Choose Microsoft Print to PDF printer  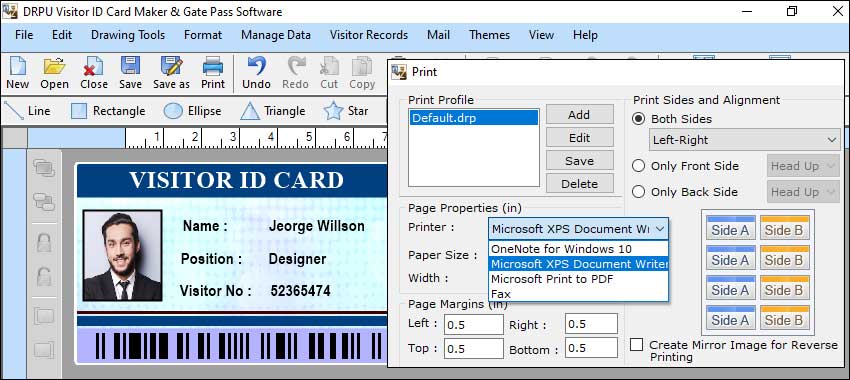(x=578, y=279)
